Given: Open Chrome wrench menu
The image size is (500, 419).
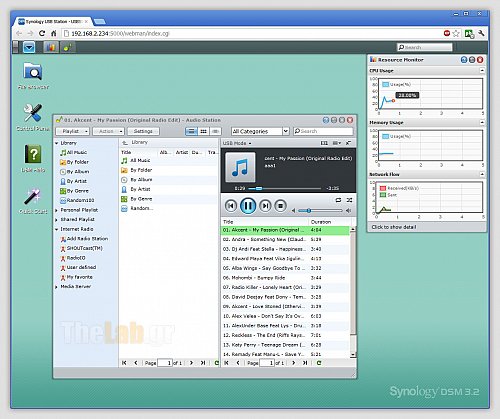Looking at the screenshot, I should point(481,33).
